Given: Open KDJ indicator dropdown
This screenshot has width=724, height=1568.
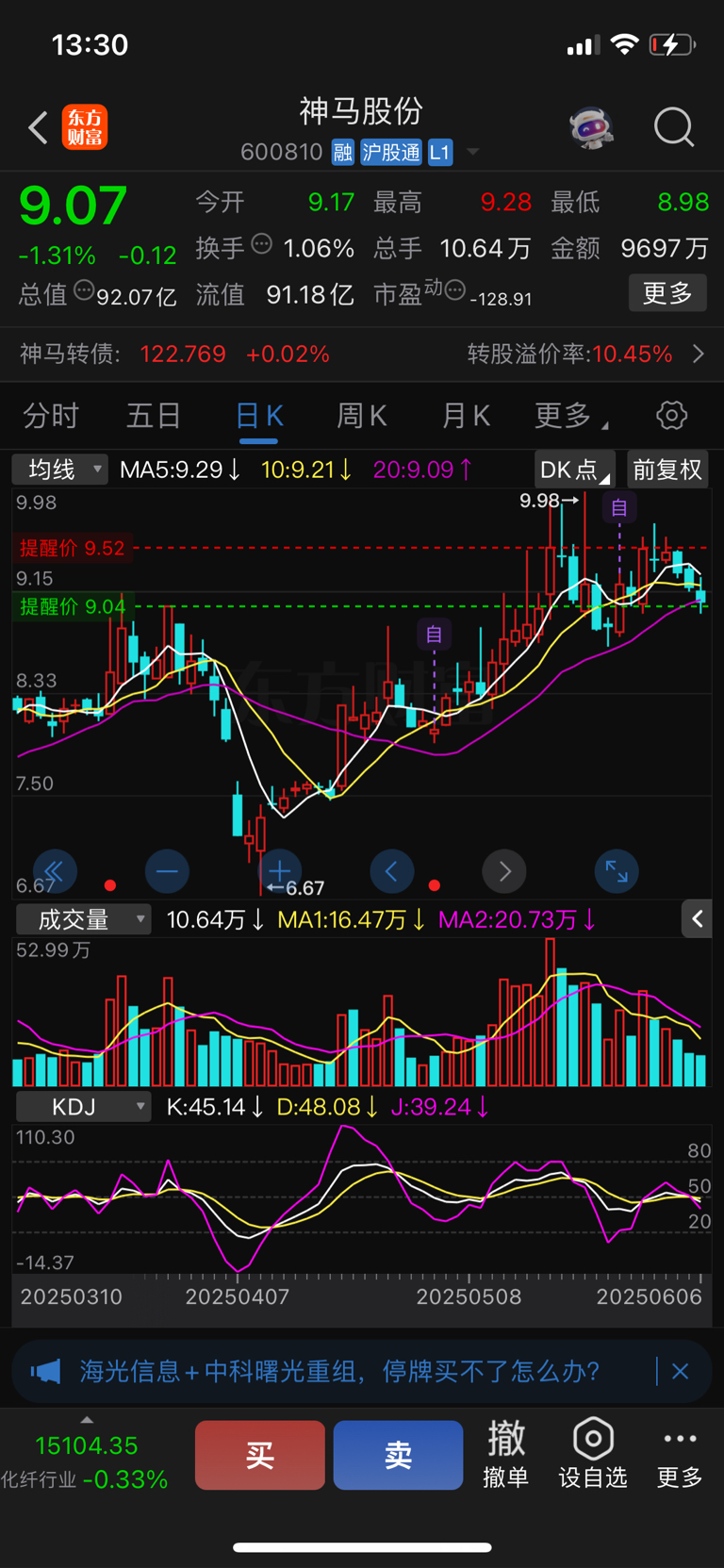Looking at the screenshot, I should pos(84,1106).
